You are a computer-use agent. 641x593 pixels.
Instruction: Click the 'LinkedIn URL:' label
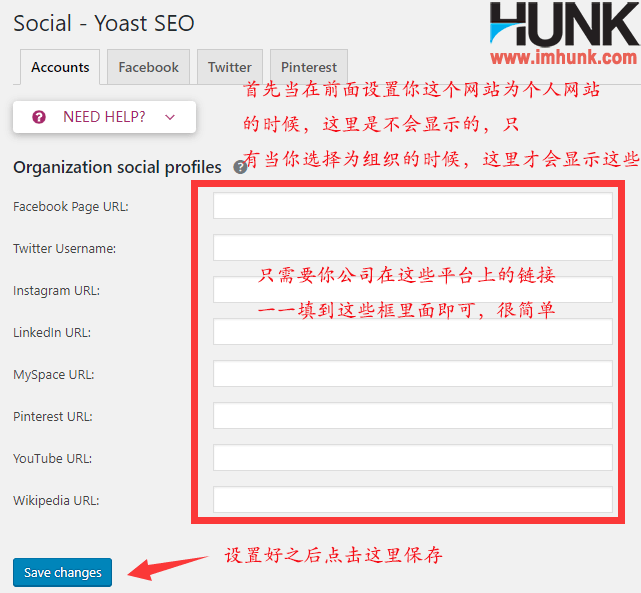point(52,333)
